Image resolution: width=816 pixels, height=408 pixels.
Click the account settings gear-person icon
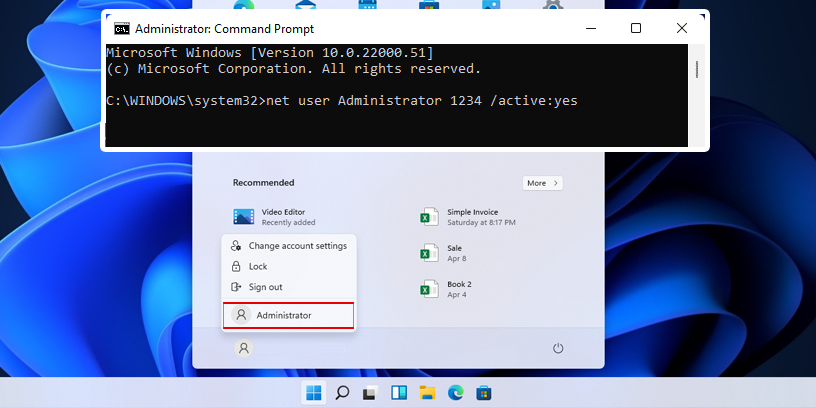(236, 246)
